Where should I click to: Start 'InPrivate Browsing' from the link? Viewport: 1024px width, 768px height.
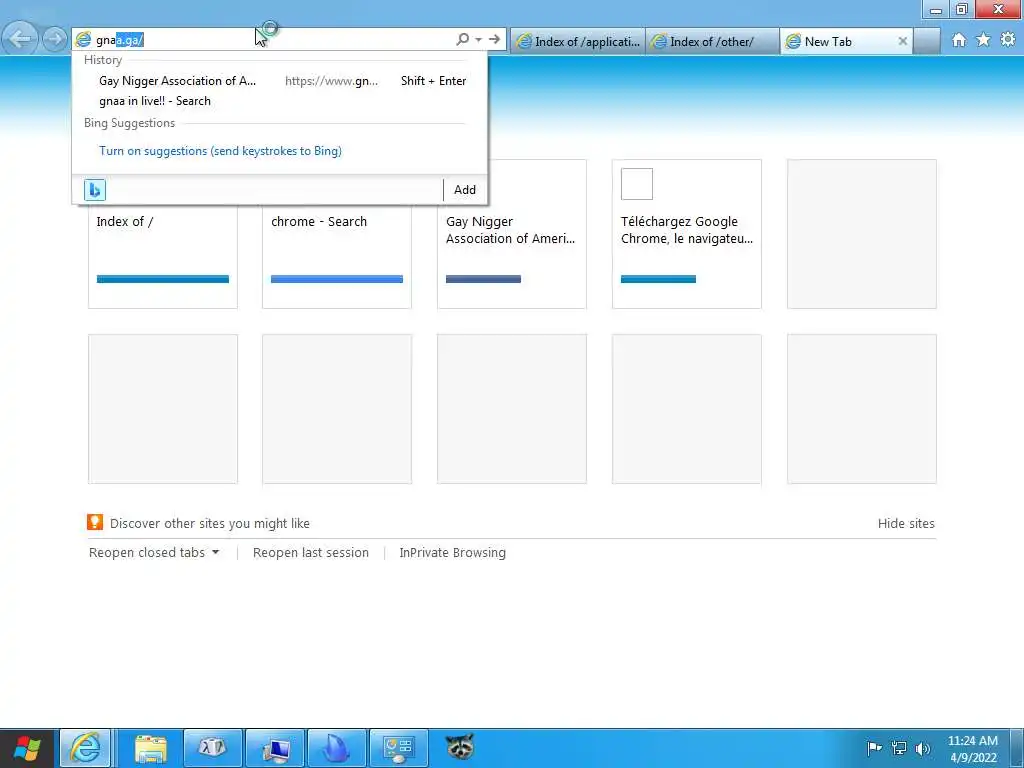[453, 553]
